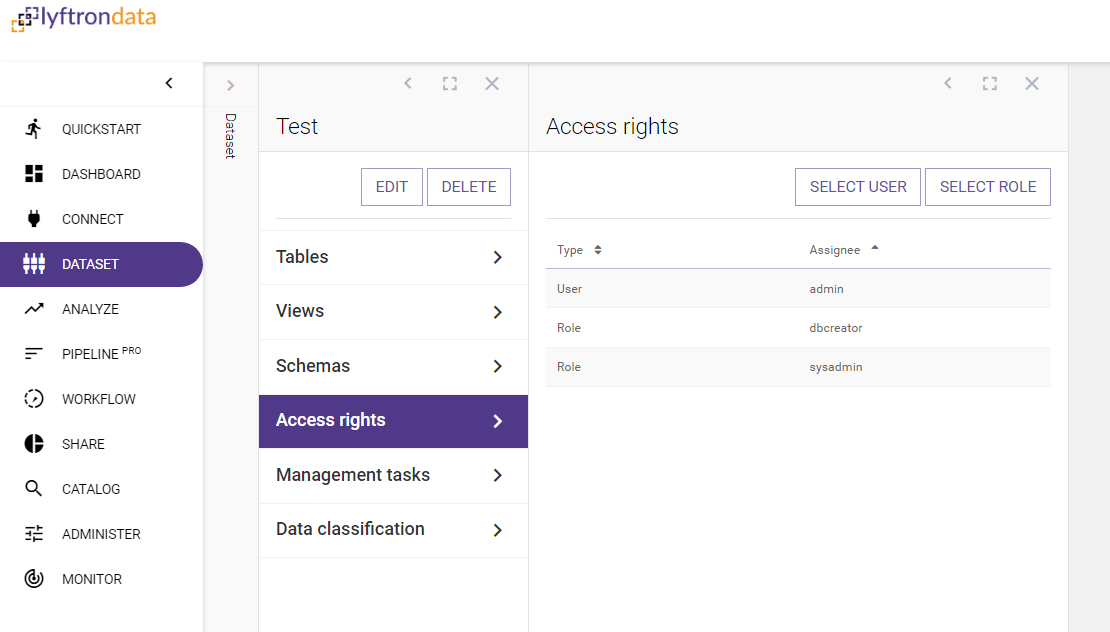Click the Type column header
This screenshot has height=632, width=1110.
coord(570,250)
